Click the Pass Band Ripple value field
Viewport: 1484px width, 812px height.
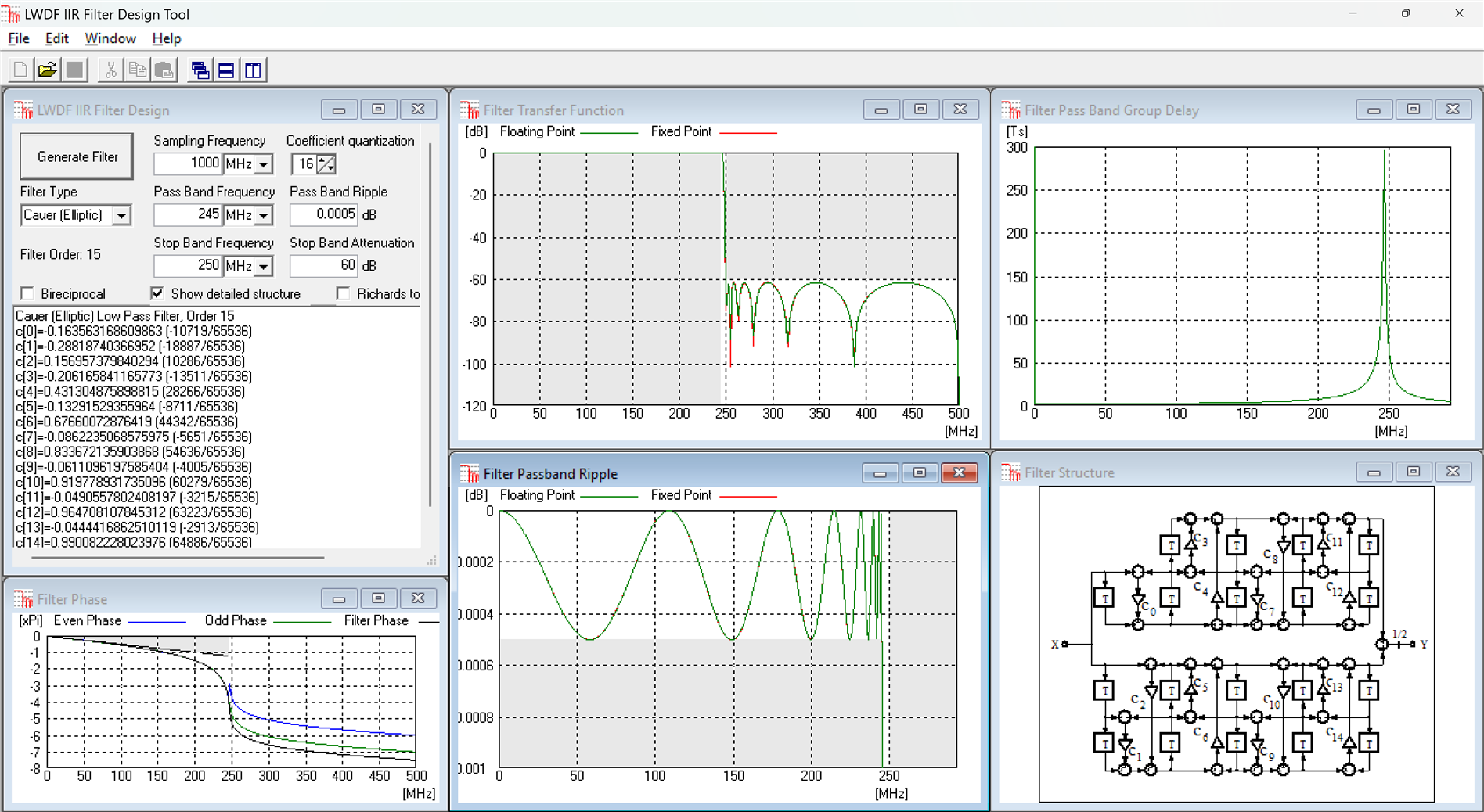[324, 214]
